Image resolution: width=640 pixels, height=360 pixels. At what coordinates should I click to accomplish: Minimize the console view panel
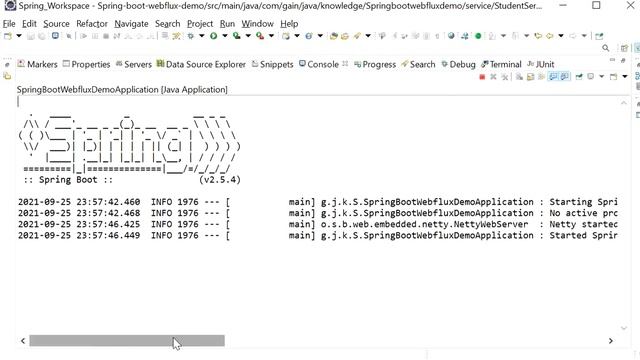(x=612, y=60)
